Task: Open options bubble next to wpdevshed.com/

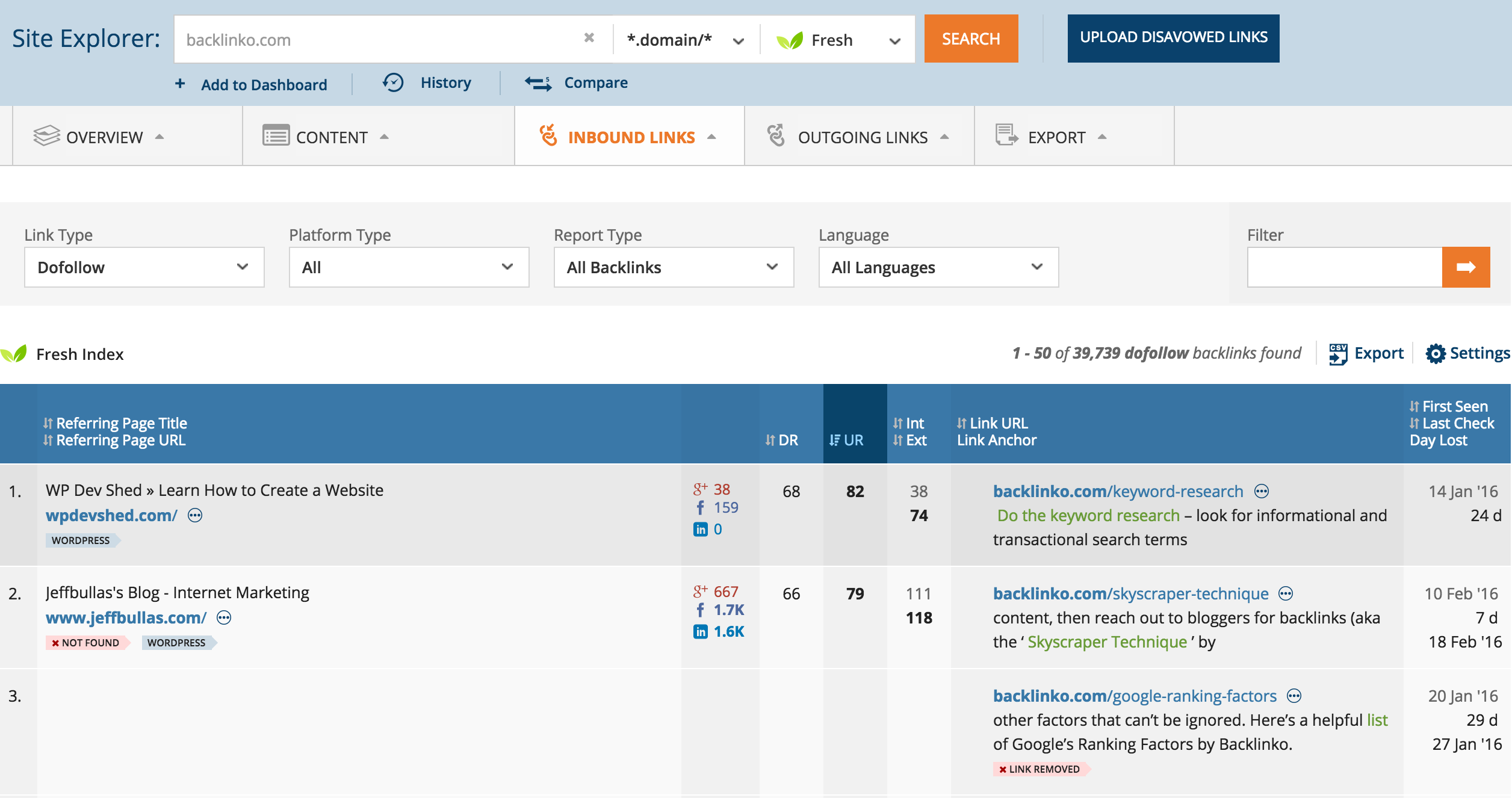Action: [x=195, y=515]
